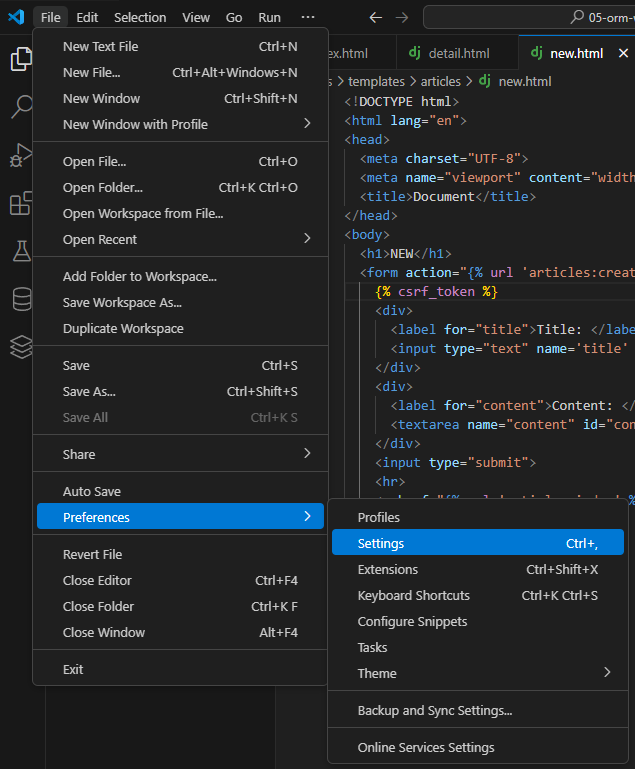Toggle Auto Save option

pyautogui.click(x=180, y=491)
